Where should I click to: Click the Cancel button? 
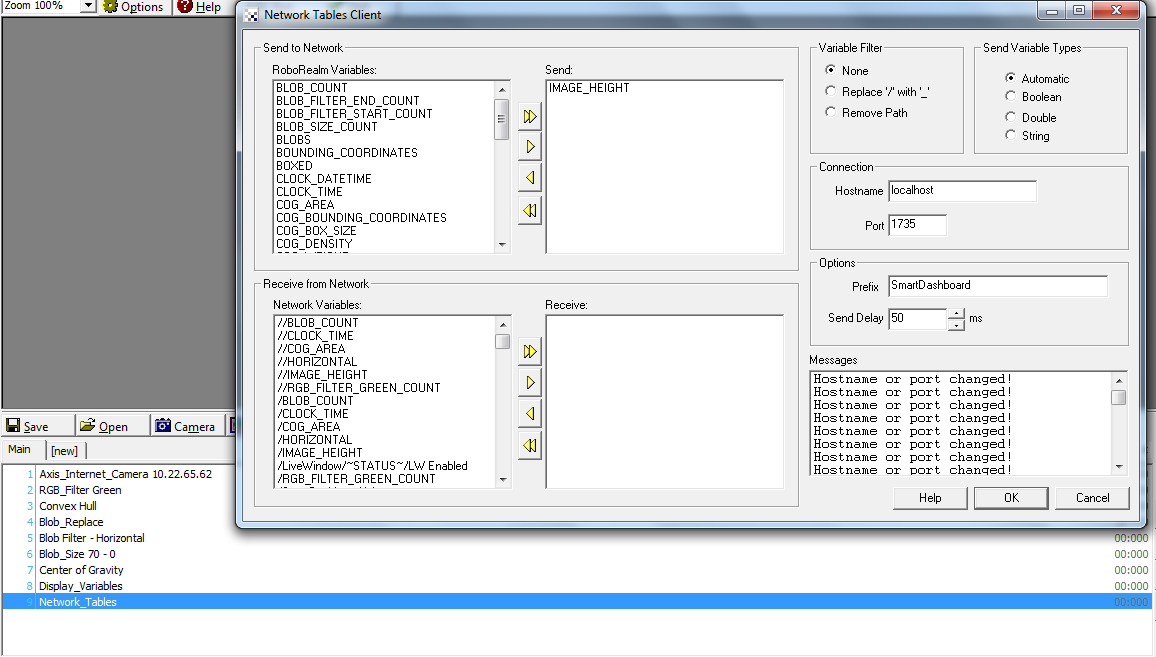coord(1092,498)
